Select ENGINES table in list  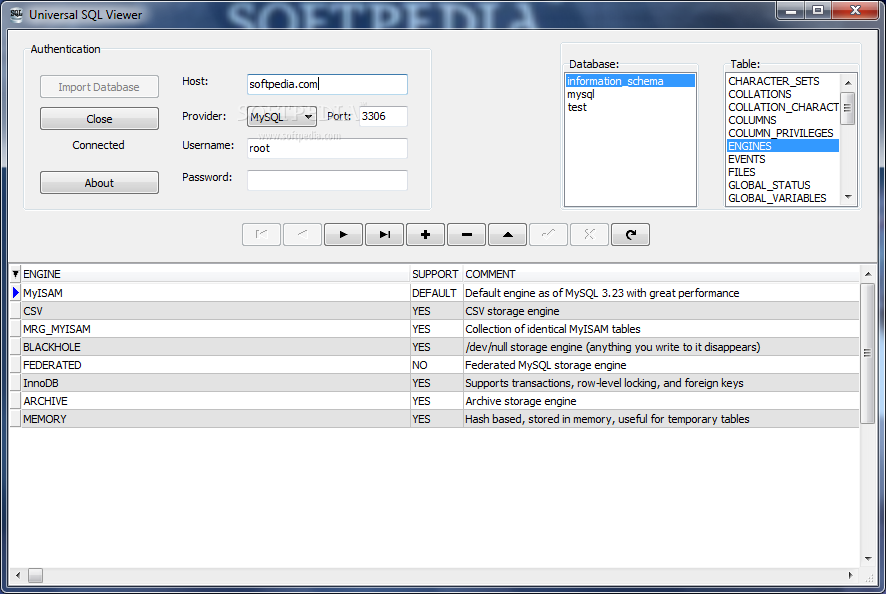783,146
